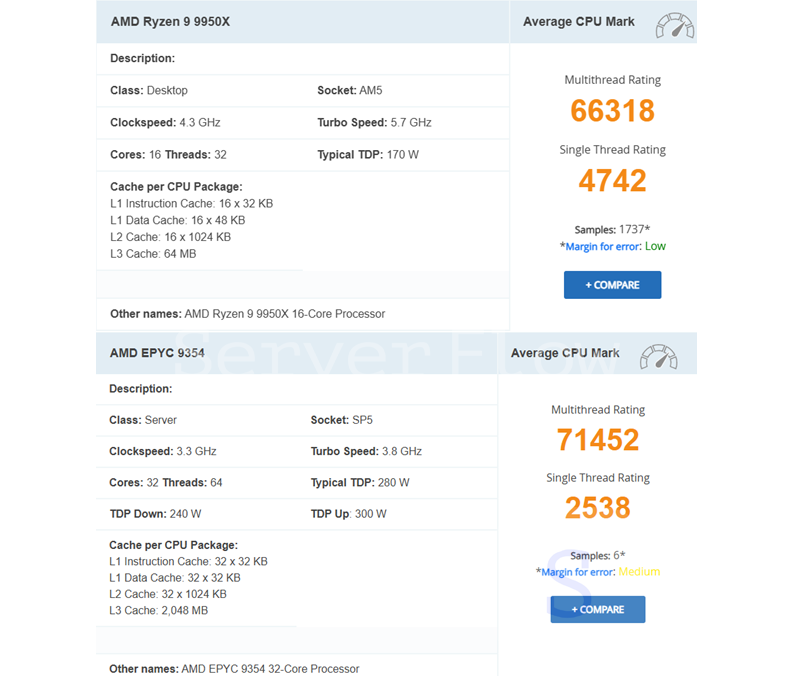The height and width of the screenshot is (676, 798).
Task: Click L1 Instruction Cache: 32 x 32 KB
Action: pos(188,561)
